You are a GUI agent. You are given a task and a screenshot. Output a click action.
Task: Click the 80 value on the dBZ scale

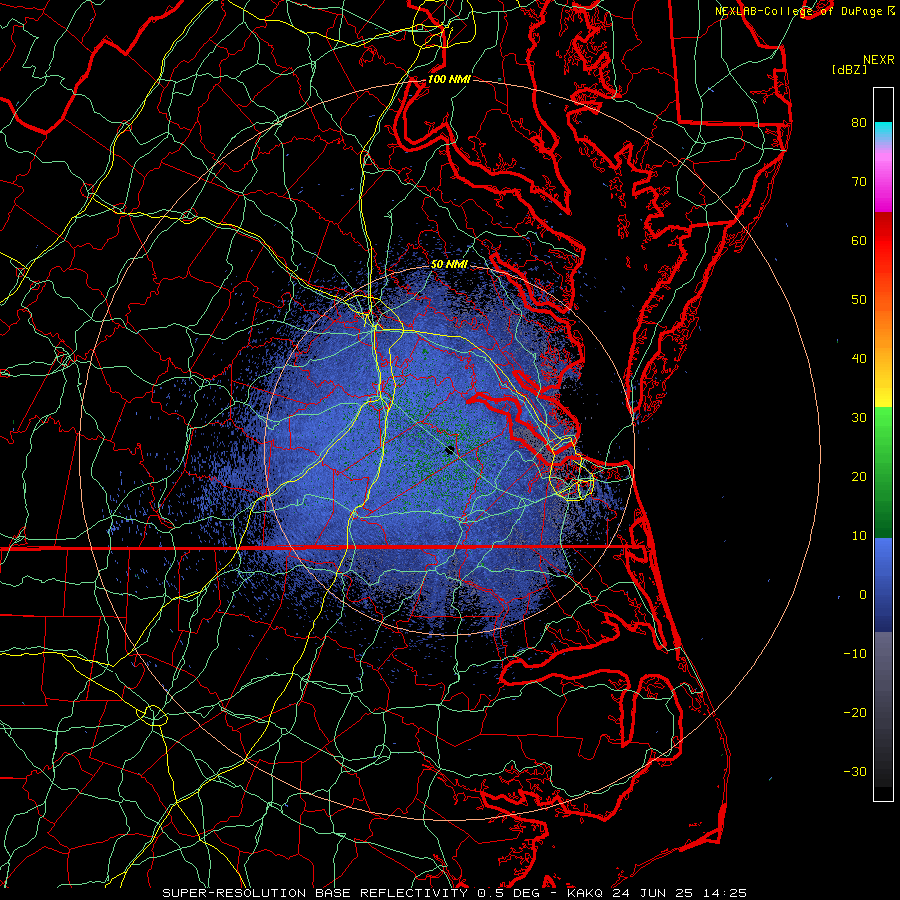pyautogui.click(x=859, y=122)
